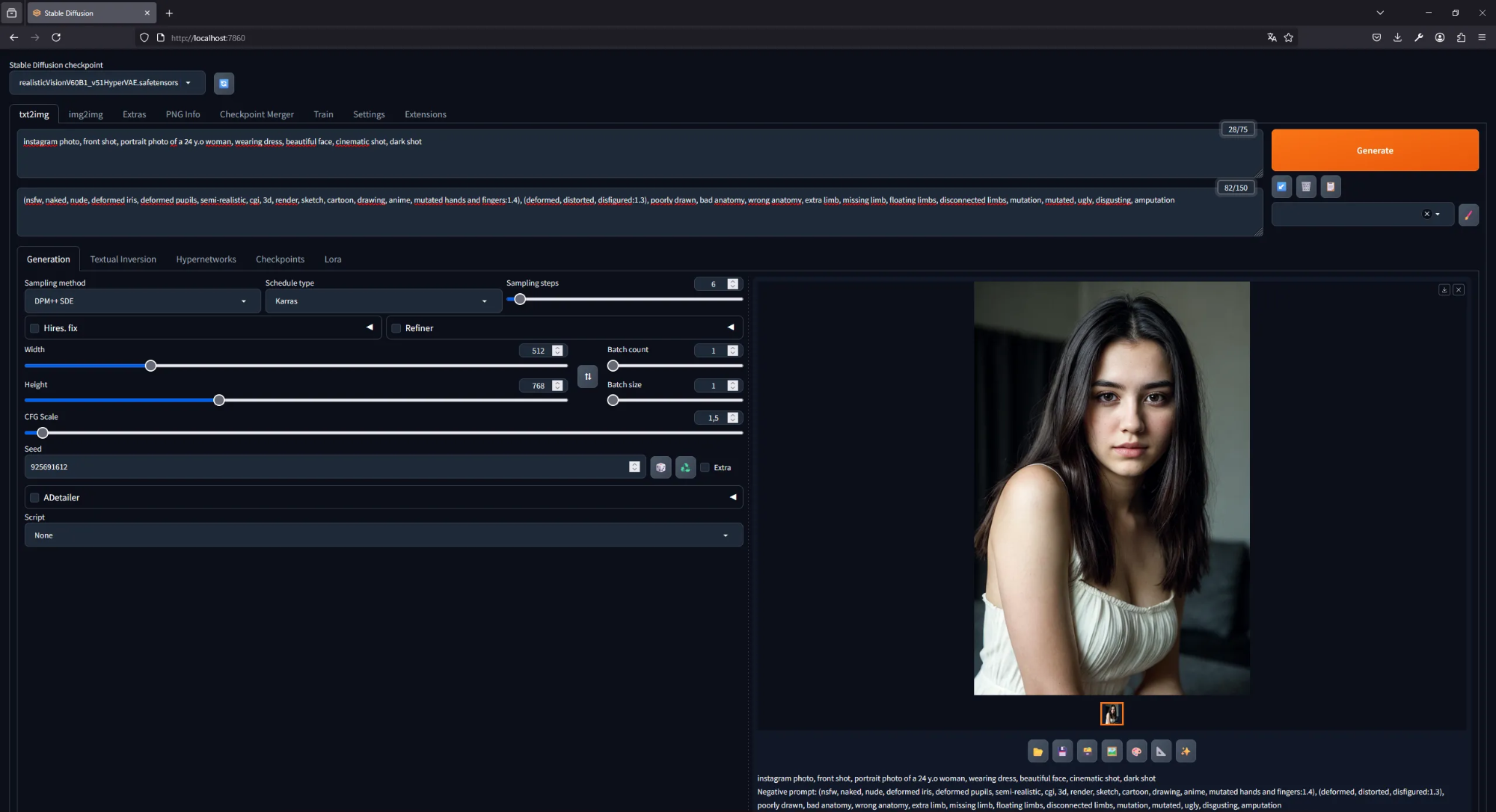The height and width of the screenshot is (812, 1496).
Task: Save image as zip archive icon
Action: pyautogui.click(x=1087, y=751)
